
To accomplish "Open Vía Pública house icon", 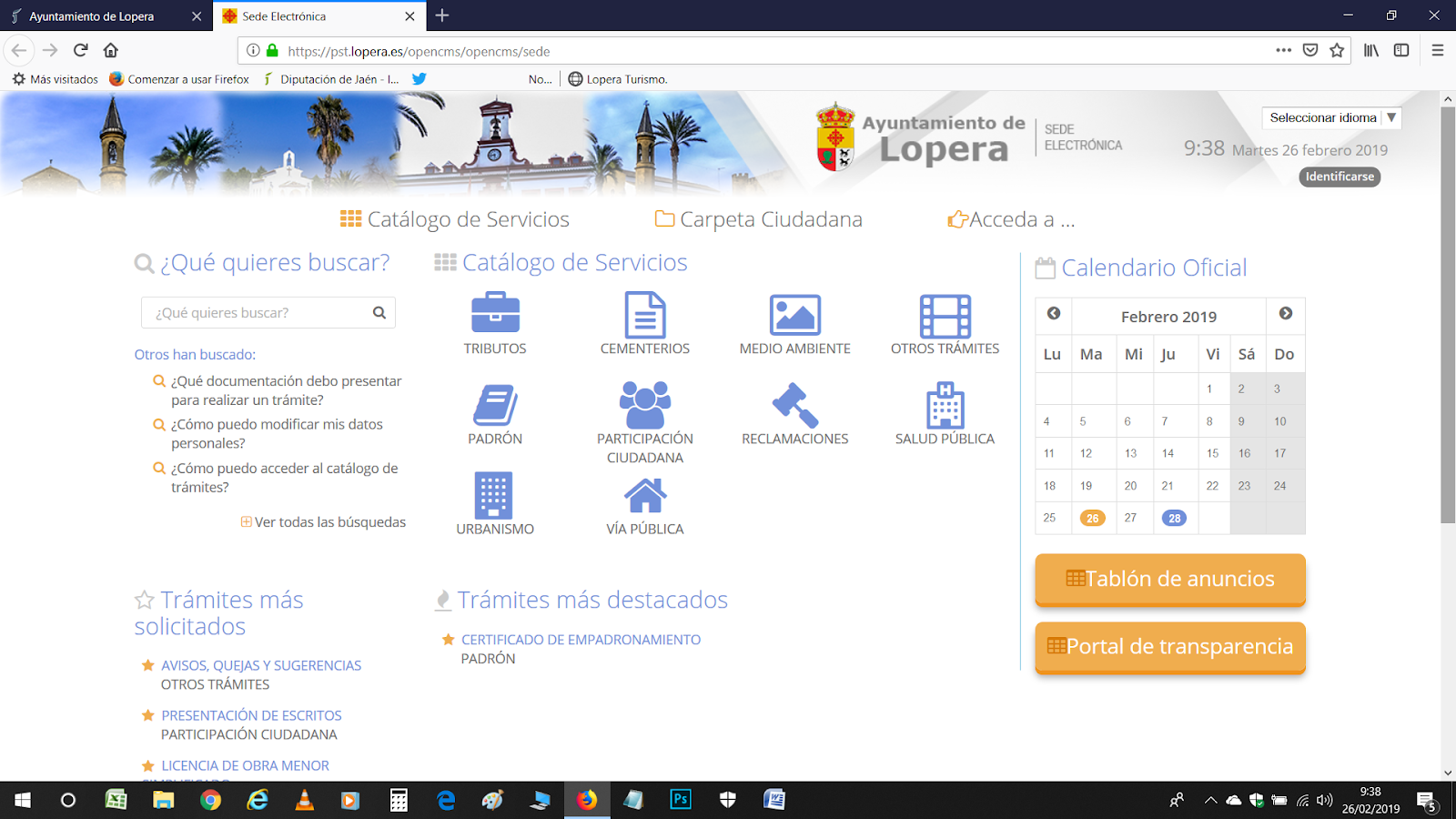I will click(644, 494).
